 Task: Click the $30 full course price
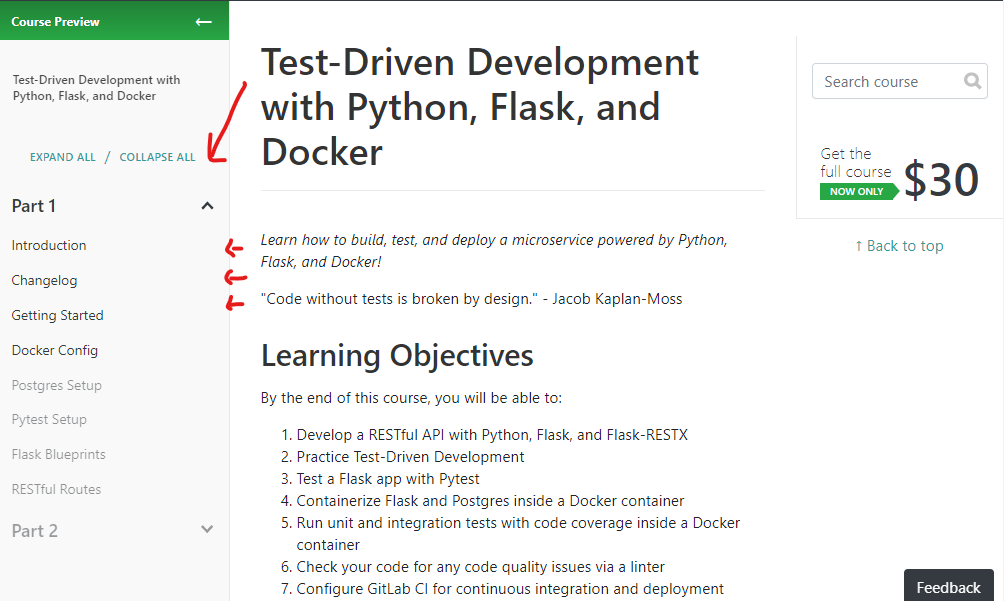tap(941, 179)
